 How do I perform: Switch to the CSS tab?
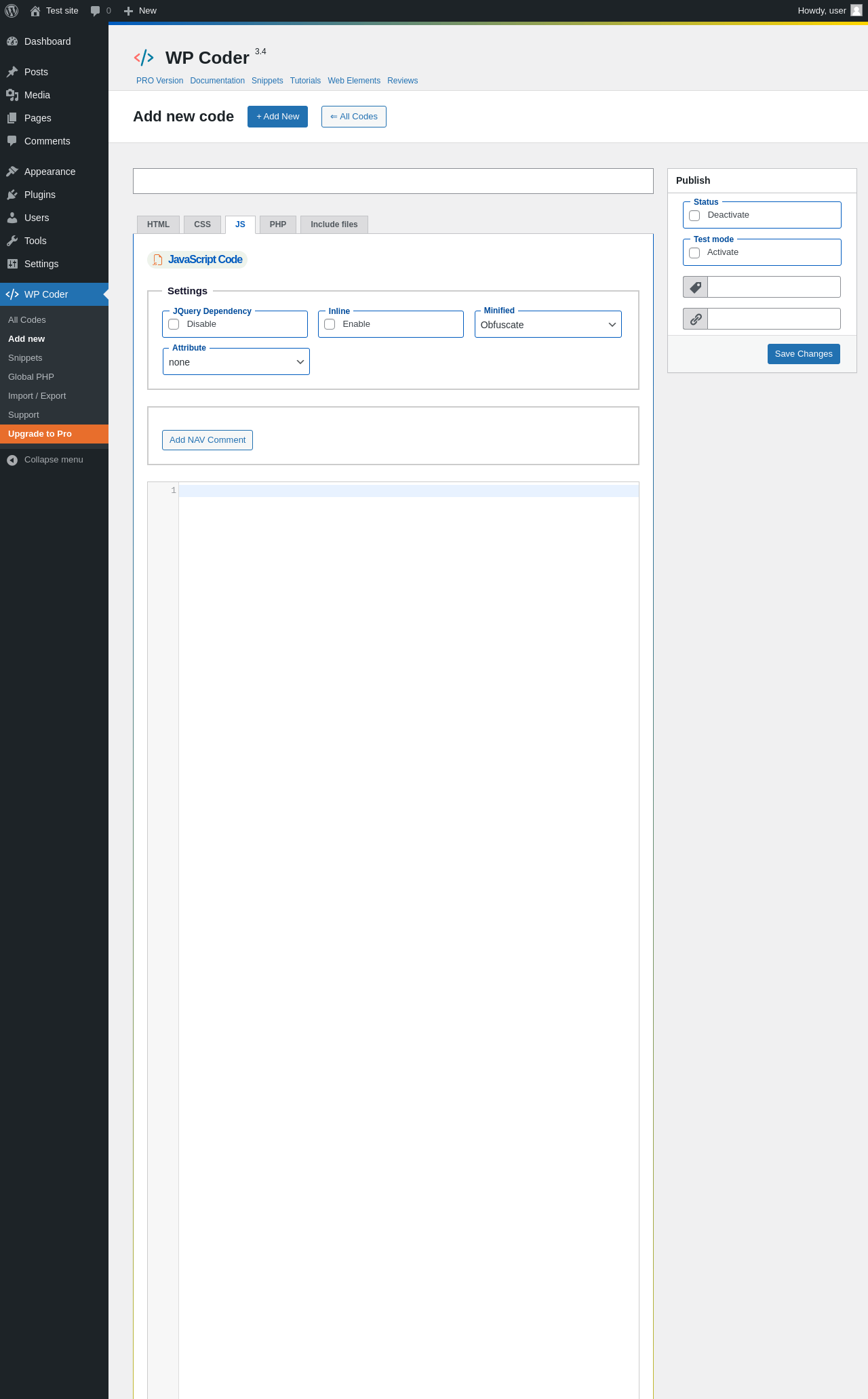(202, 224)
